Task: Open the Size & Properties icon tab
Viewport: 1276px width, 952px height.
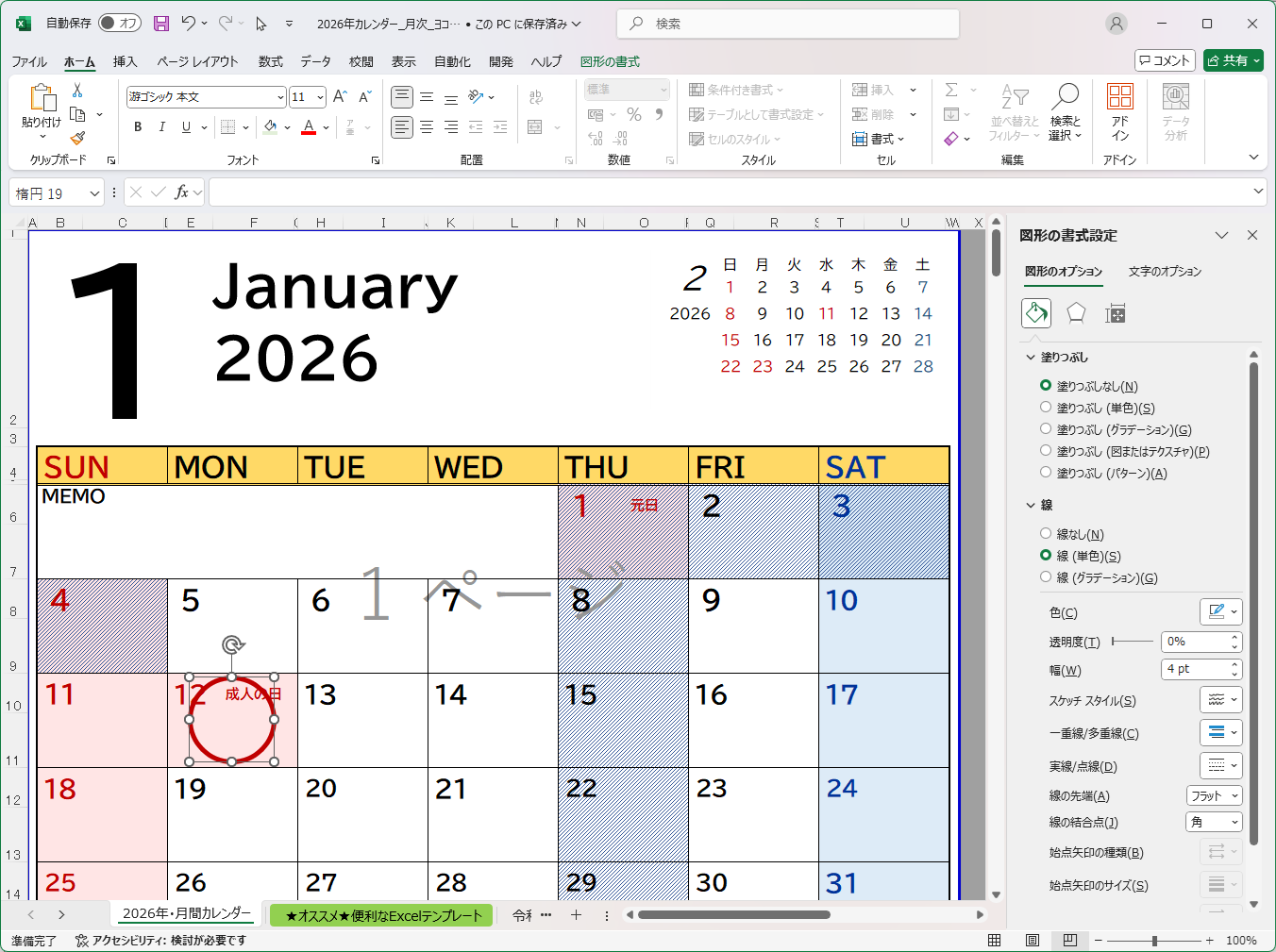Action: click(1116, 313)
